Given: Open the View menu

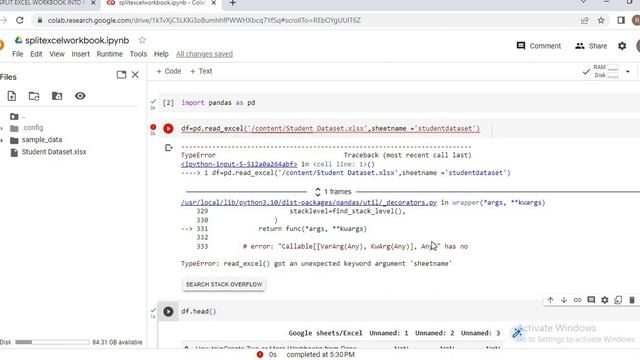Looking at the screenshot, I should coord(57,54).
